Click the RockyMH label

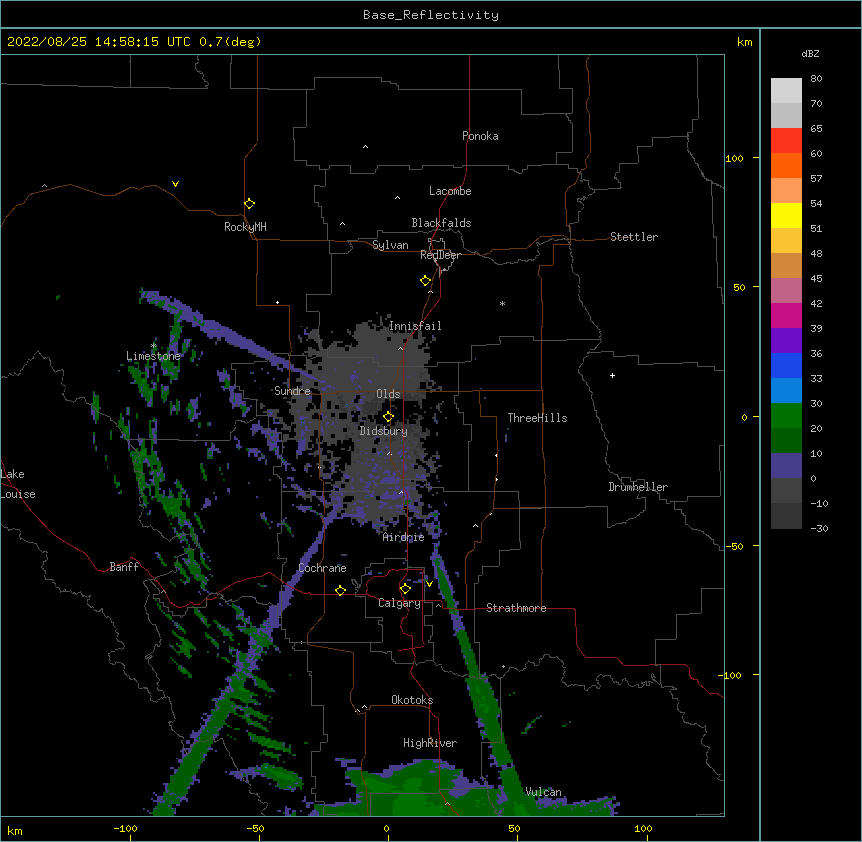(245, 227)
